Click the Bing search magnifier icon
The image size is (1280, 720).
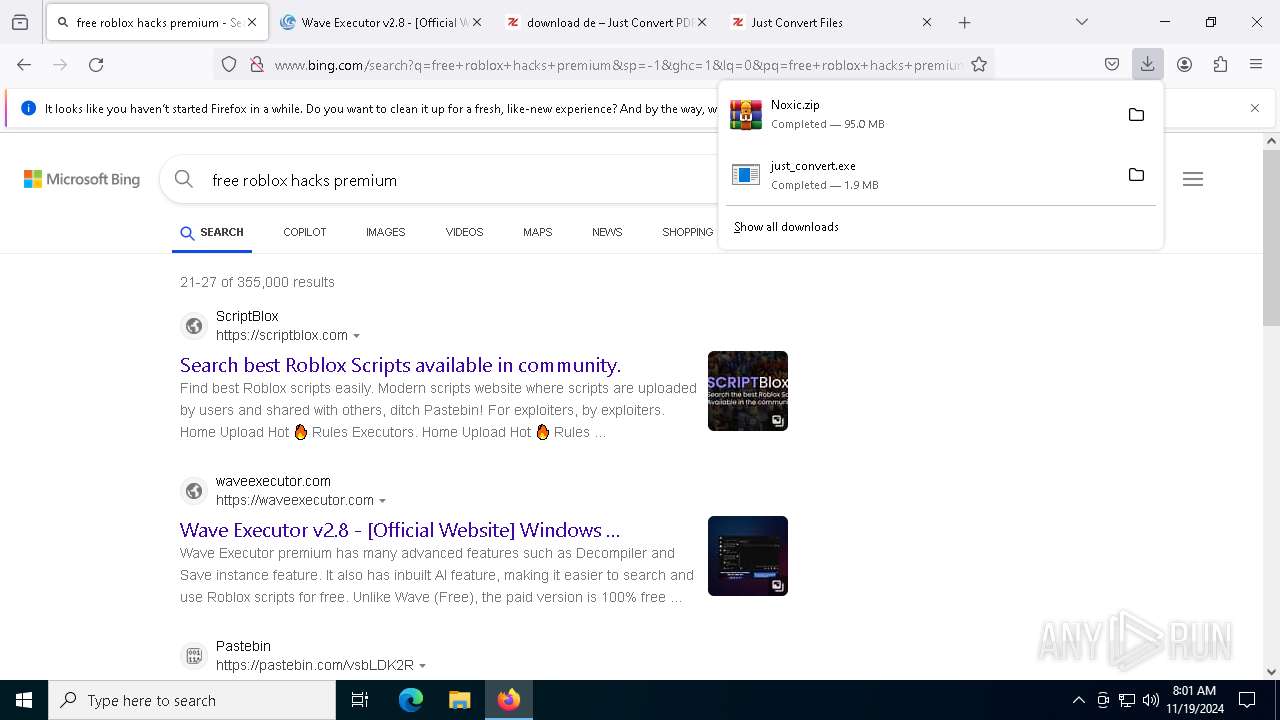click(x=184, y=179)
